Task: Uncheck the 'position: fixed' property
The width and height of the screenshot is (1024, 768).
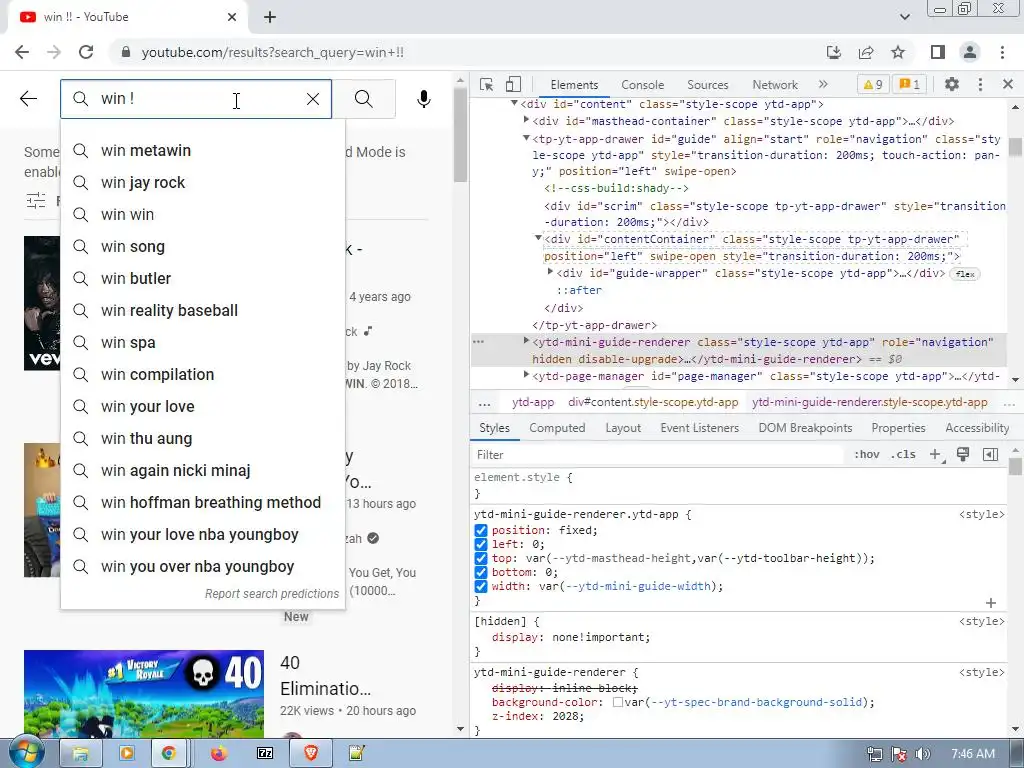Action: click(x=481, y=530)
